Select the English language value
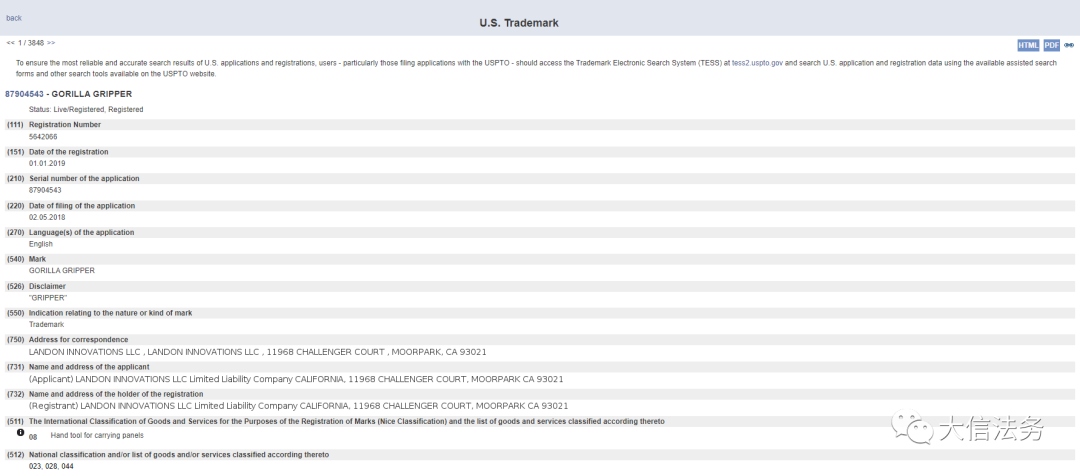Viewport: 1080px width, 476px height. (x=41, y=244)
